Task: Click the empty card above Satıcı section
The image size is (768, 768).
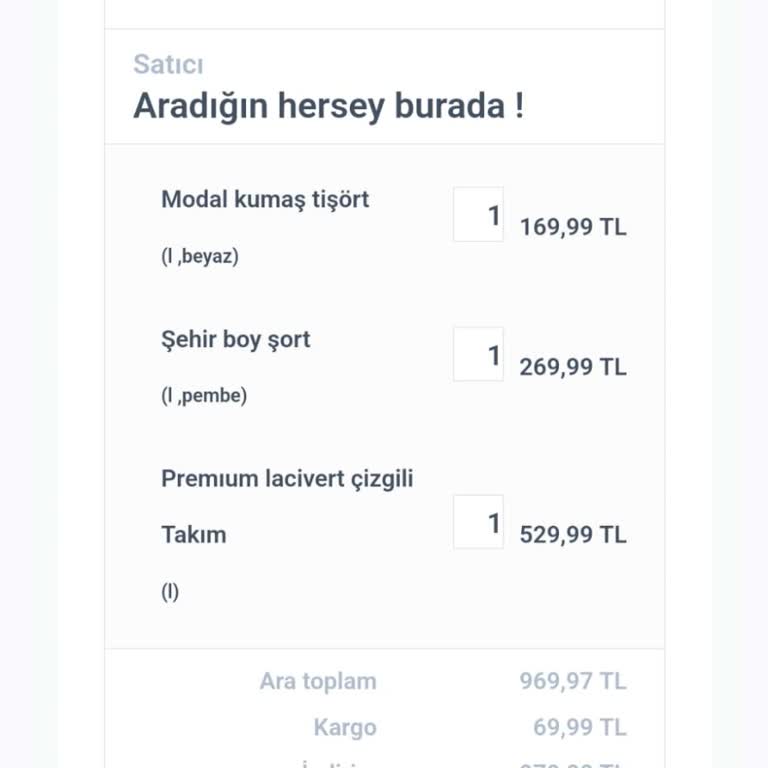Action: click(x=384, y=13)
